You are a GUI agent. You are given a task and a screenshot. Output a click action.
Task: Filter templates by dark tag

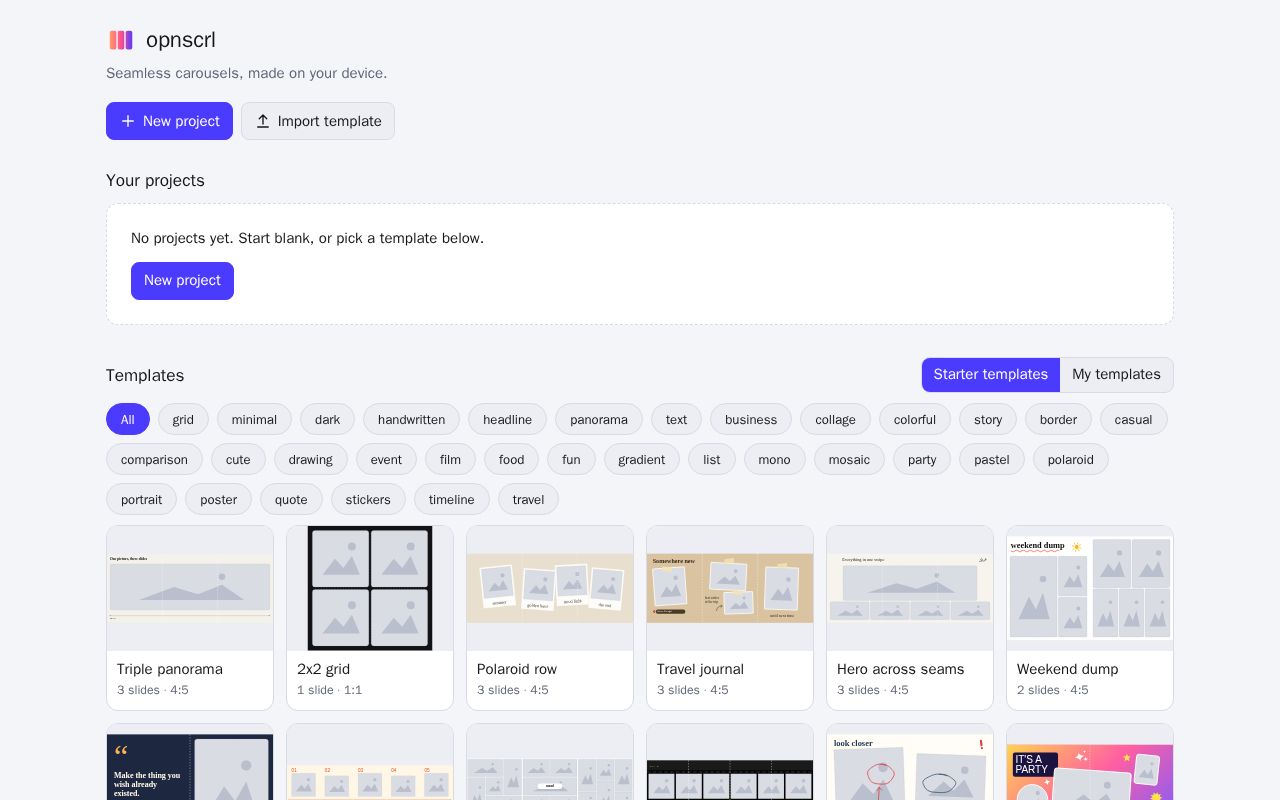[x=327, y=419]
